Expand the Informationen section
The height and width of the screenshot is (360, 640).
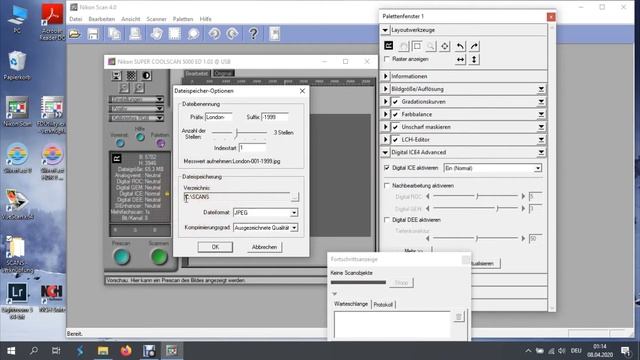pyautogui.click(x=385, y=76)
